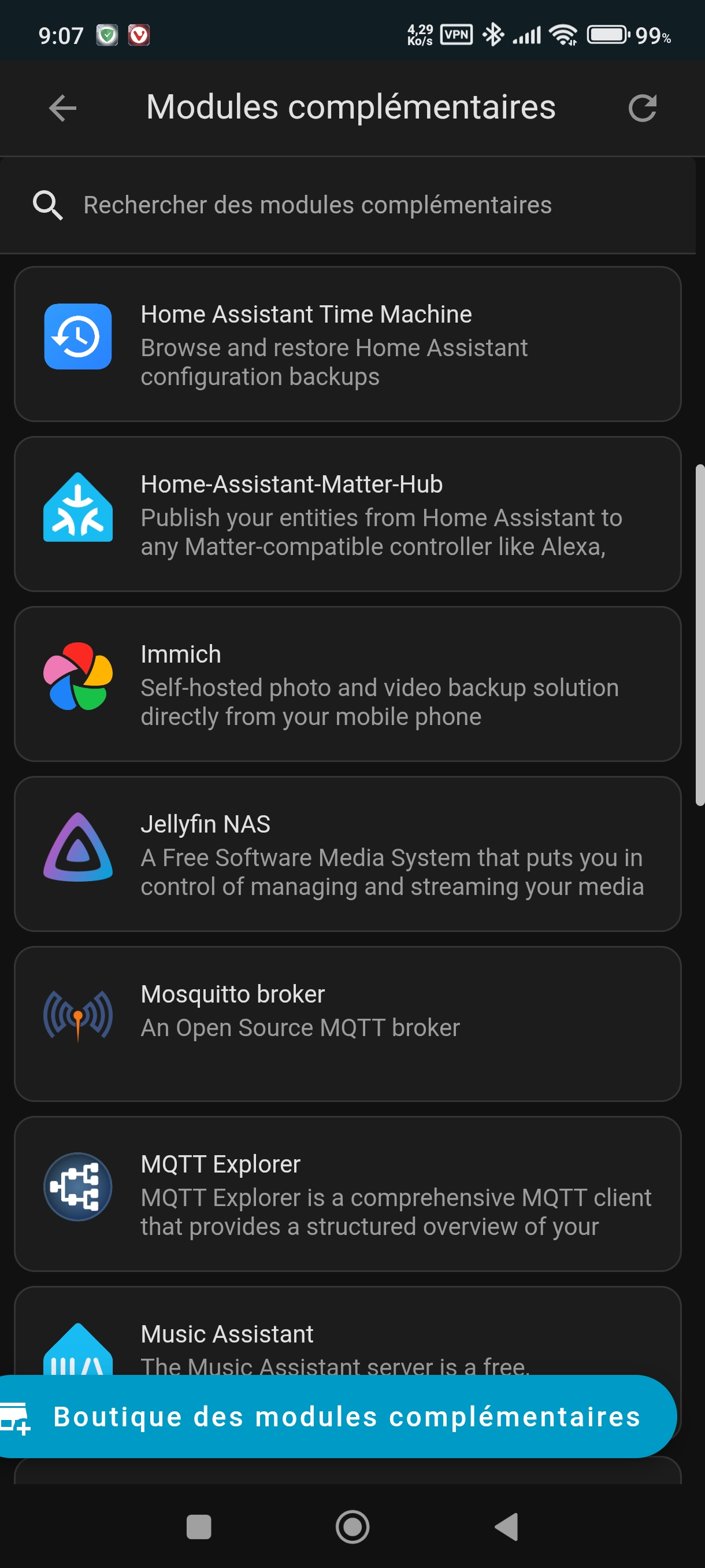The width and height of the screenshot is (705, 1568).
Task: Focus the add-on search field
Action: [x=317, y=205]
